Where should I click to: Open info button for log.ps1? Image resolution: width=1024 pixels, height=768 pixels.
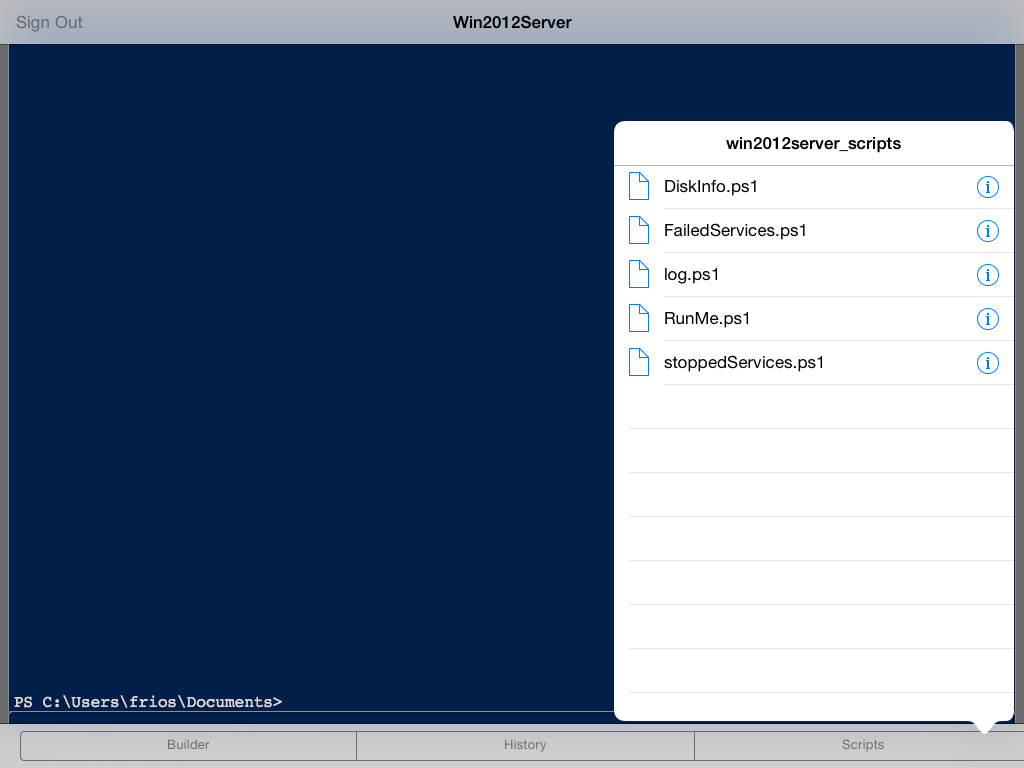987,275
